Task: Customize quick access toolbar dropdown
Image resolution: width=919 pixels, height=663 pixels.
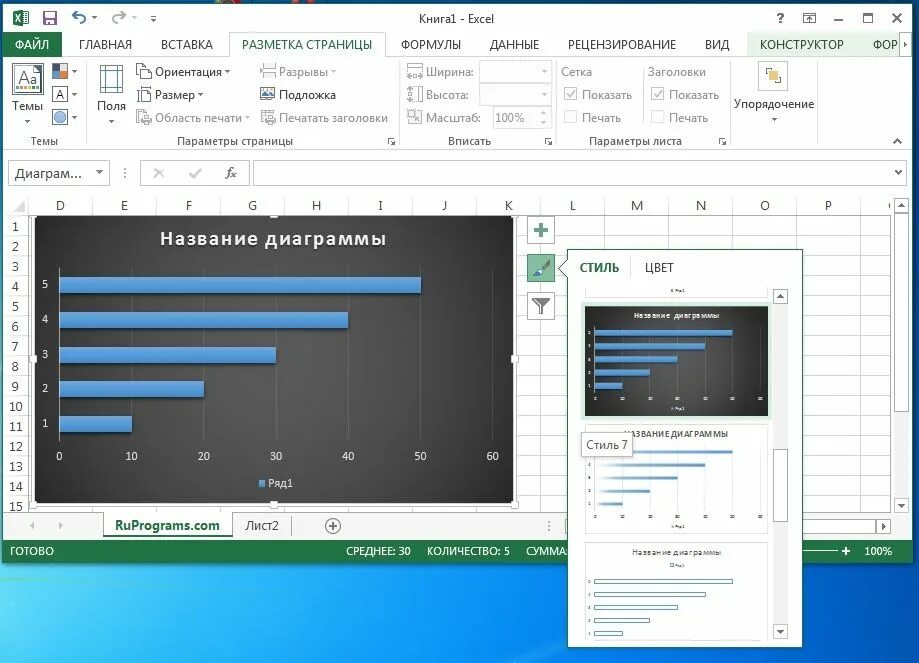Action: point(153,19)
